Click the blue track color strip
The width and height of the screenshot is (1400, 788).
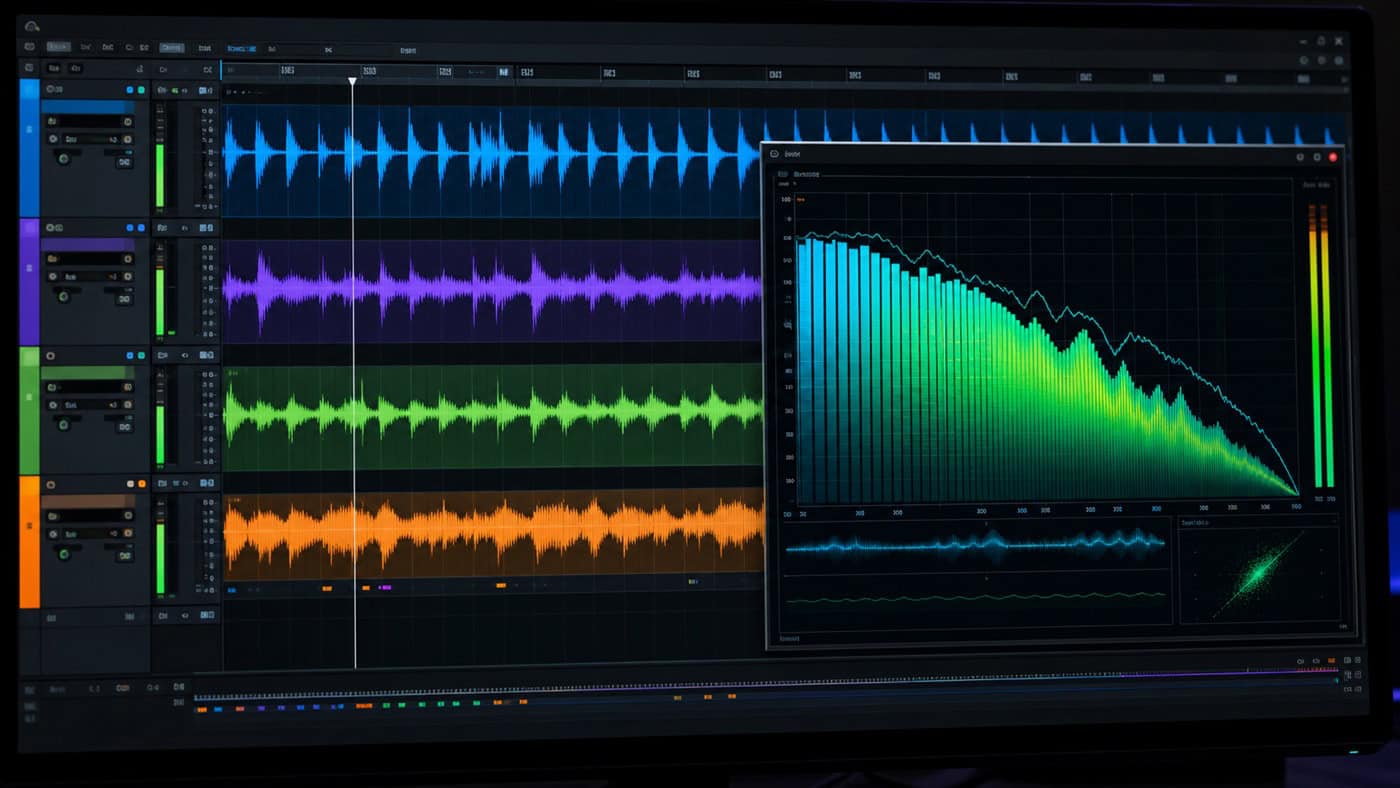[x=29, y=148]
